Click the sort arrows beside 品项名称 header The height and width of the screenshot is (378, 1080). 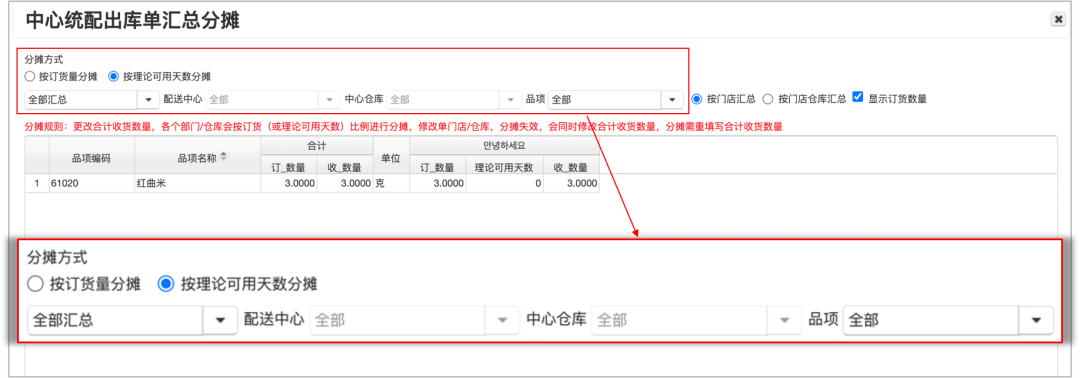tap(222, 157)
